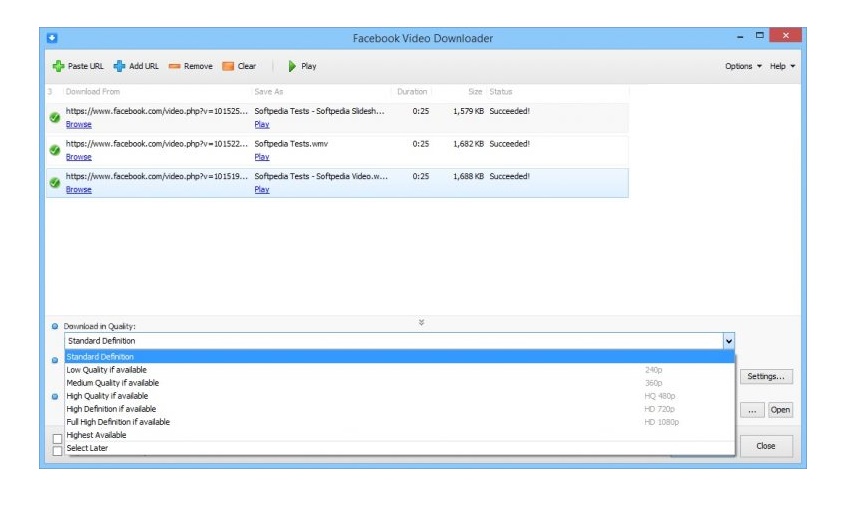
Task: Click the Clear orange icon
Action: pos(228,66)
